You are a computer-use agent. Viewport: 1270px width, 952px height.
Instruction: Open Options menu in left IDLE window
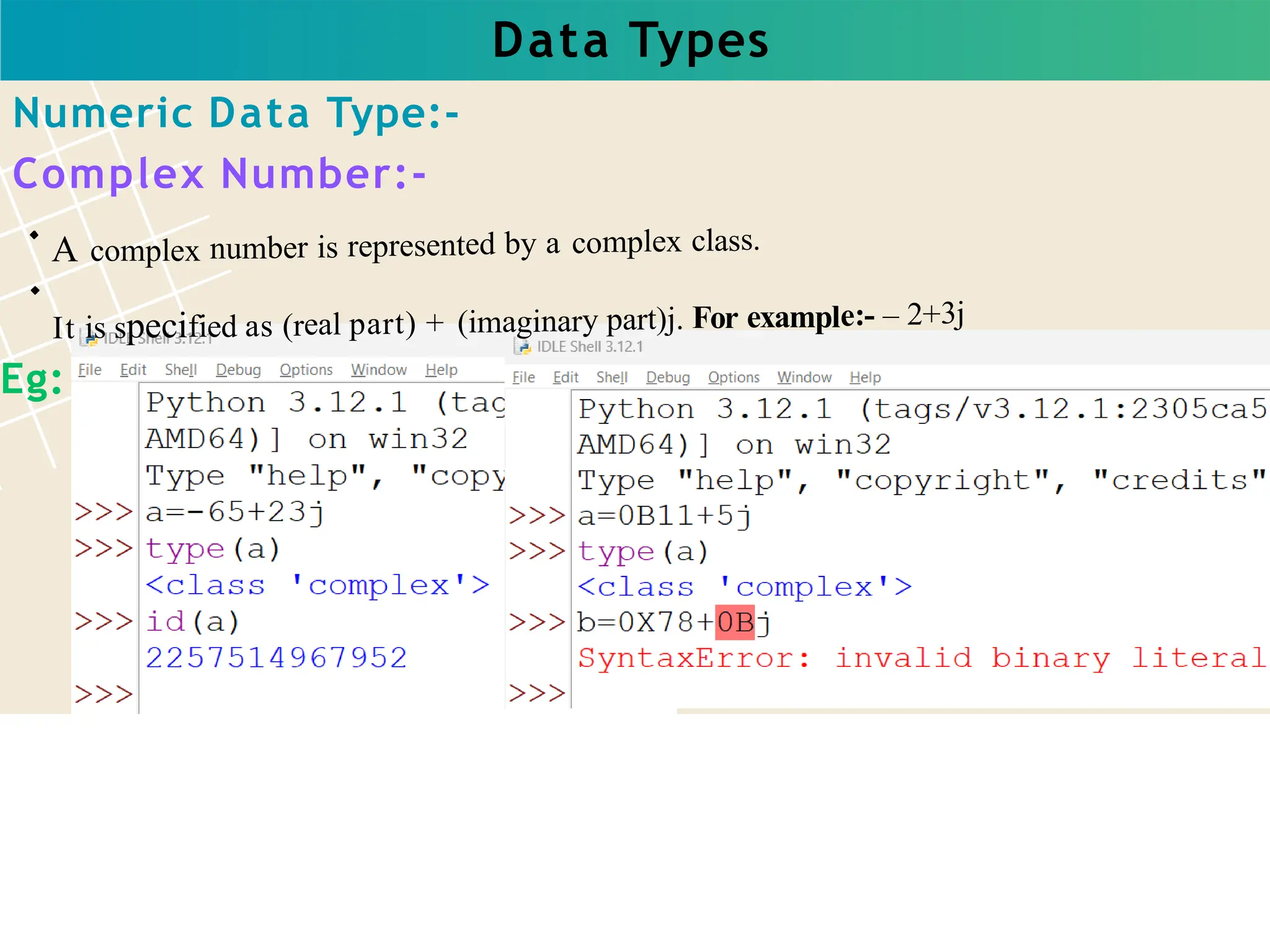tap(306, 370)
